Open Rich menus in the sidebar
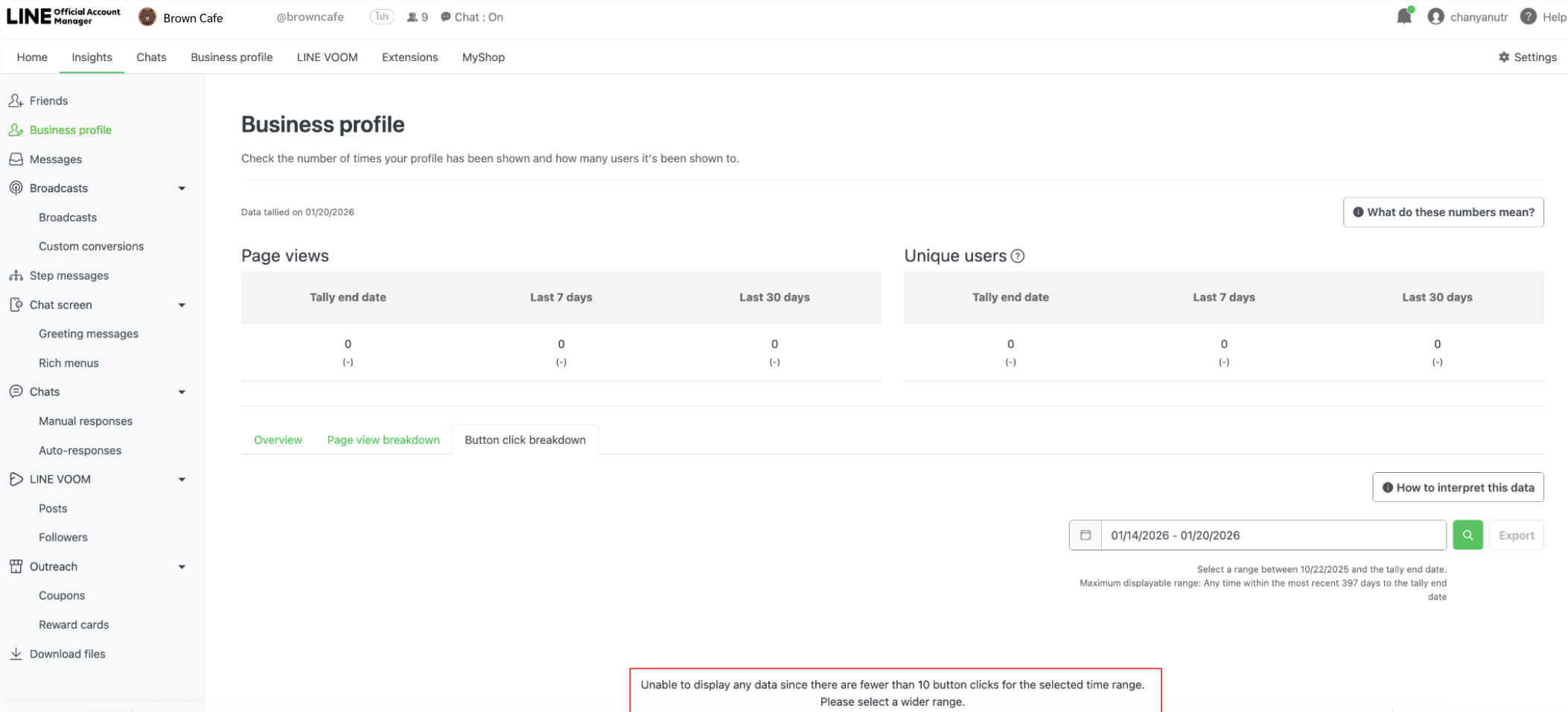This screenshot has width=1568, height=712. [68, 363]
